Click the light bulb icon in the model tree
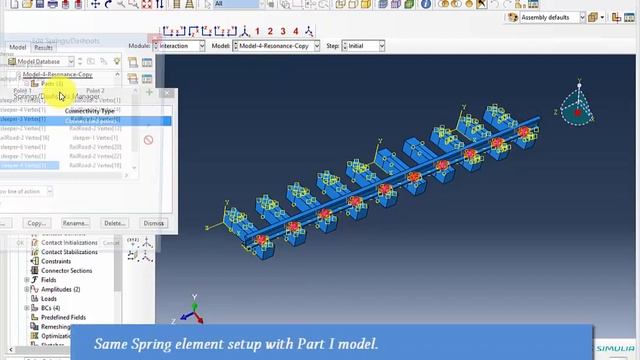640x360 pixels. (117, 61)
